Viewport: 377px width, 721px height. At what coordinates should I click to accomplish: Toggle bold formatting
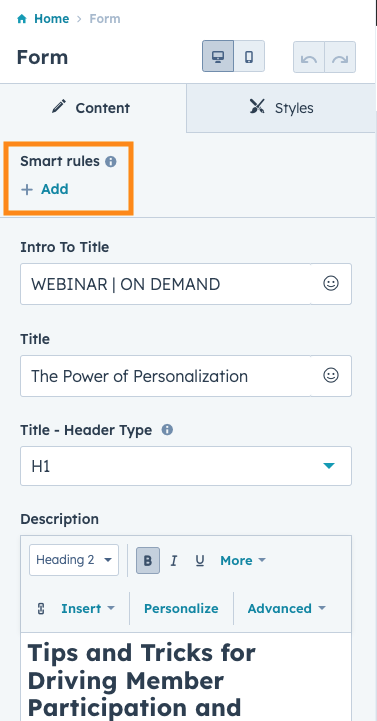point(148,561)
